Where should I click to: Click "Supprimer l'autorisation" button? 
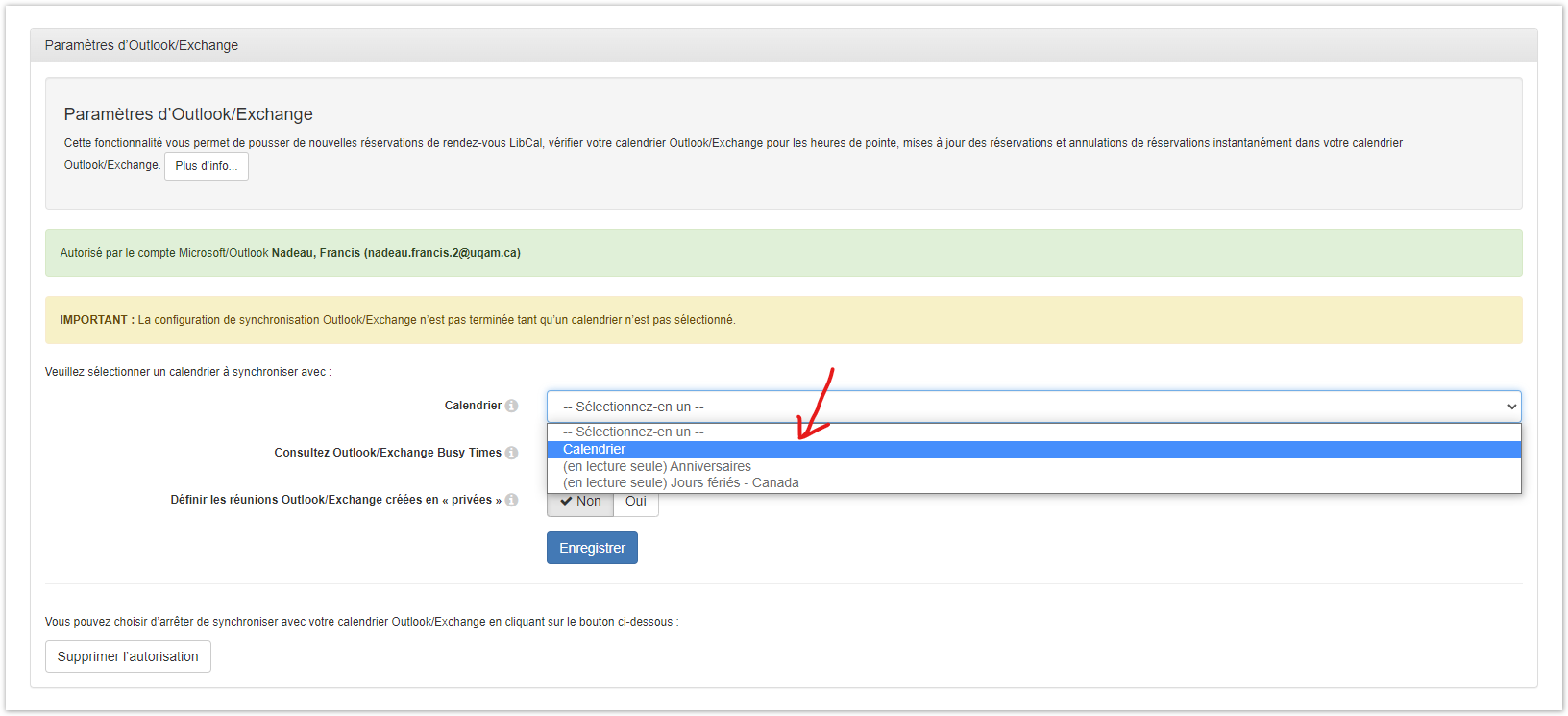point(128,656)
